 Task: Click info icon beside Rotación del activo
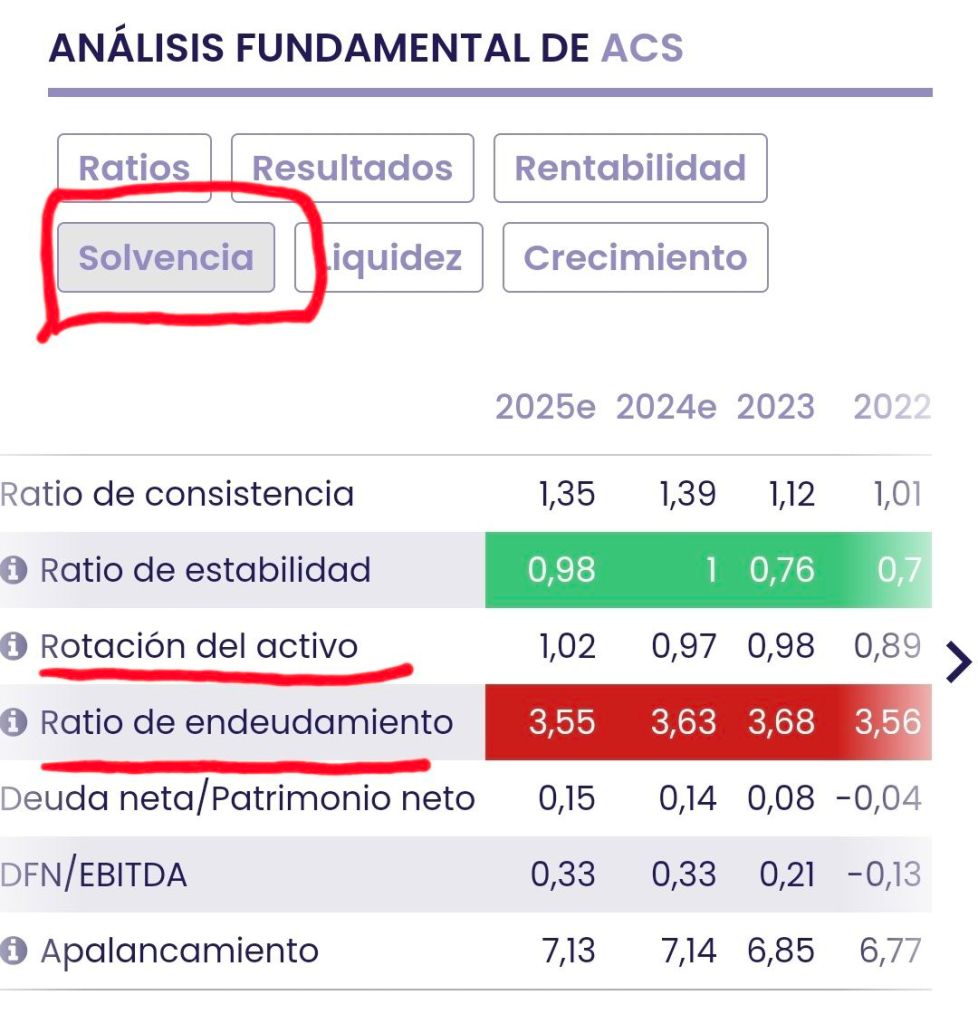14,647
